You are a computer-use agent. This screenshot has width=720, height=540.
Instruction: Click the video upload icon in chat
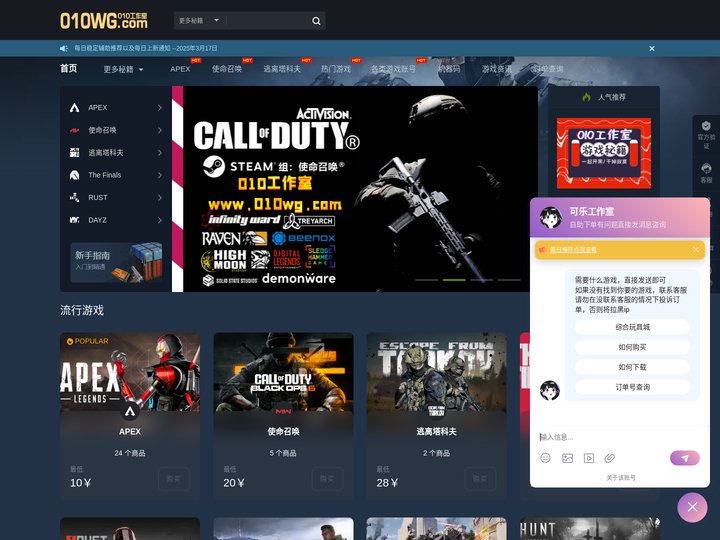(x=589, y=458)
